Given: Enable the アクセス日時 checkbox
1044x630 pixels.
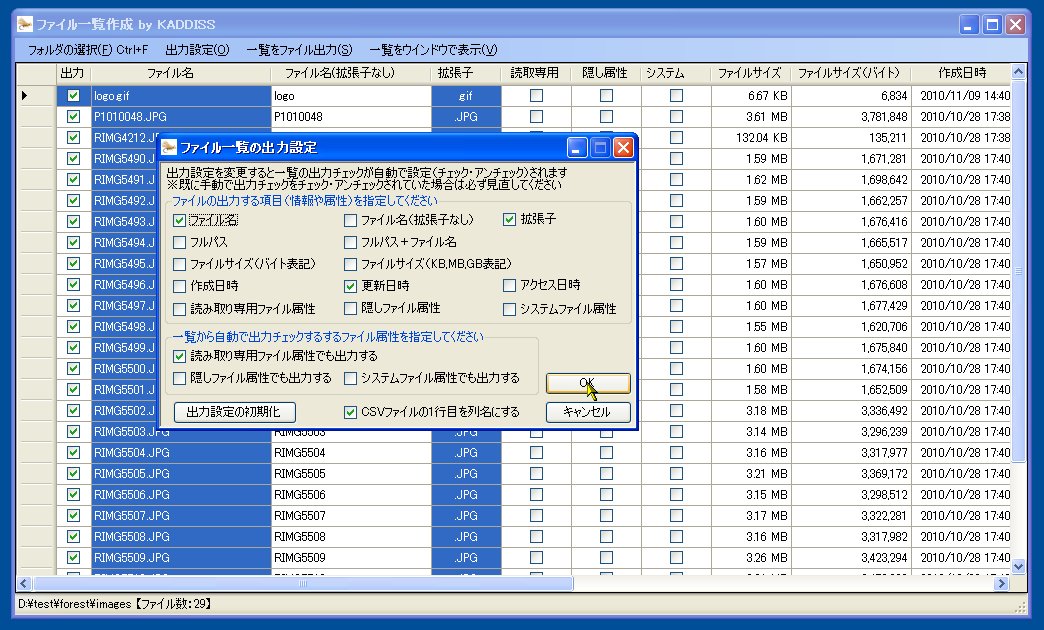Looking at the screenshot, I should [510, 286].
